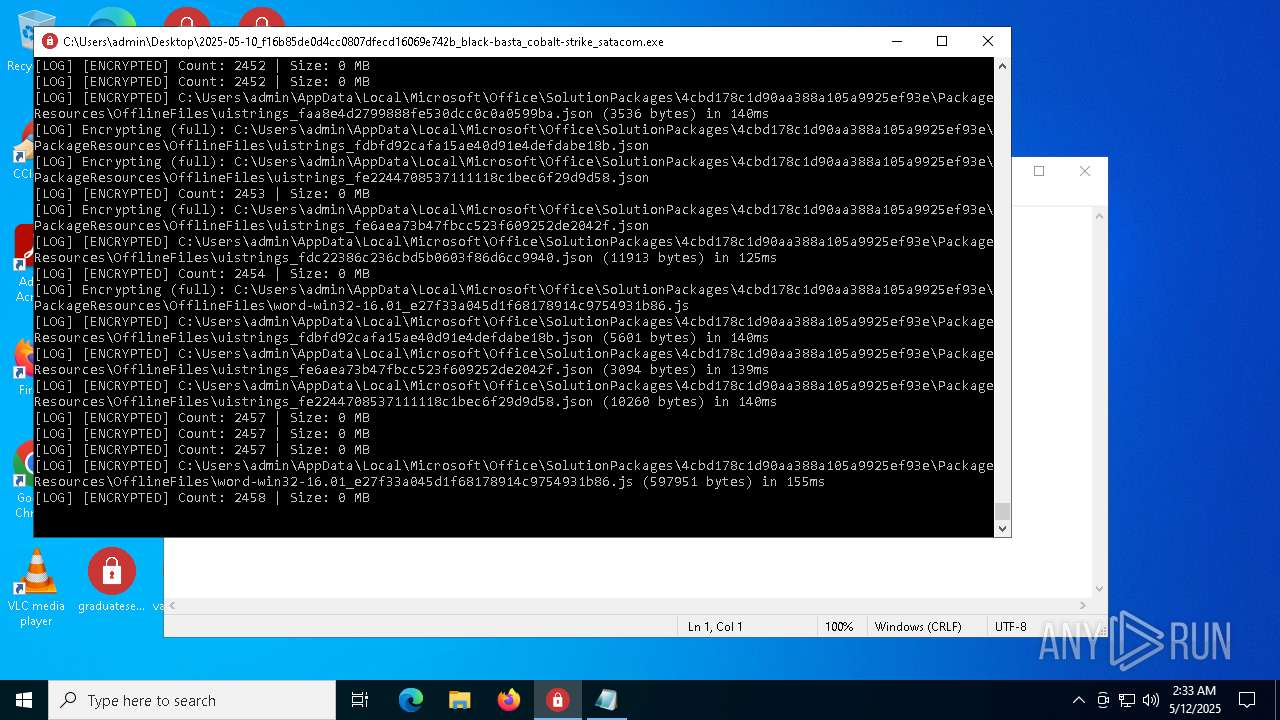The image size is (1280, 720).
Task: Open the Start menu
Action: pos(24,700)
